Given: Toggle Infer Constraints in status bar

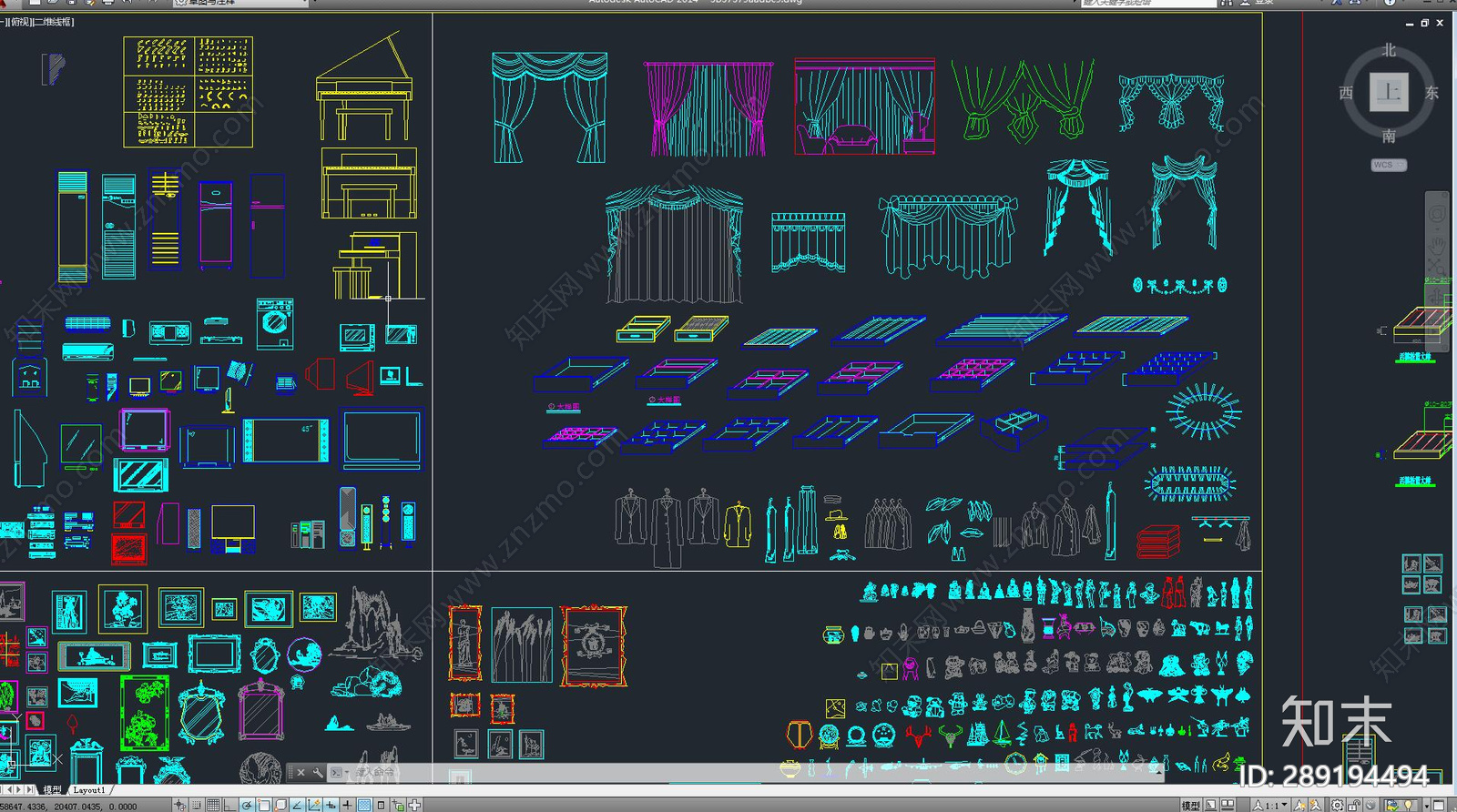Looking at the screenshot, I should 179,806.
